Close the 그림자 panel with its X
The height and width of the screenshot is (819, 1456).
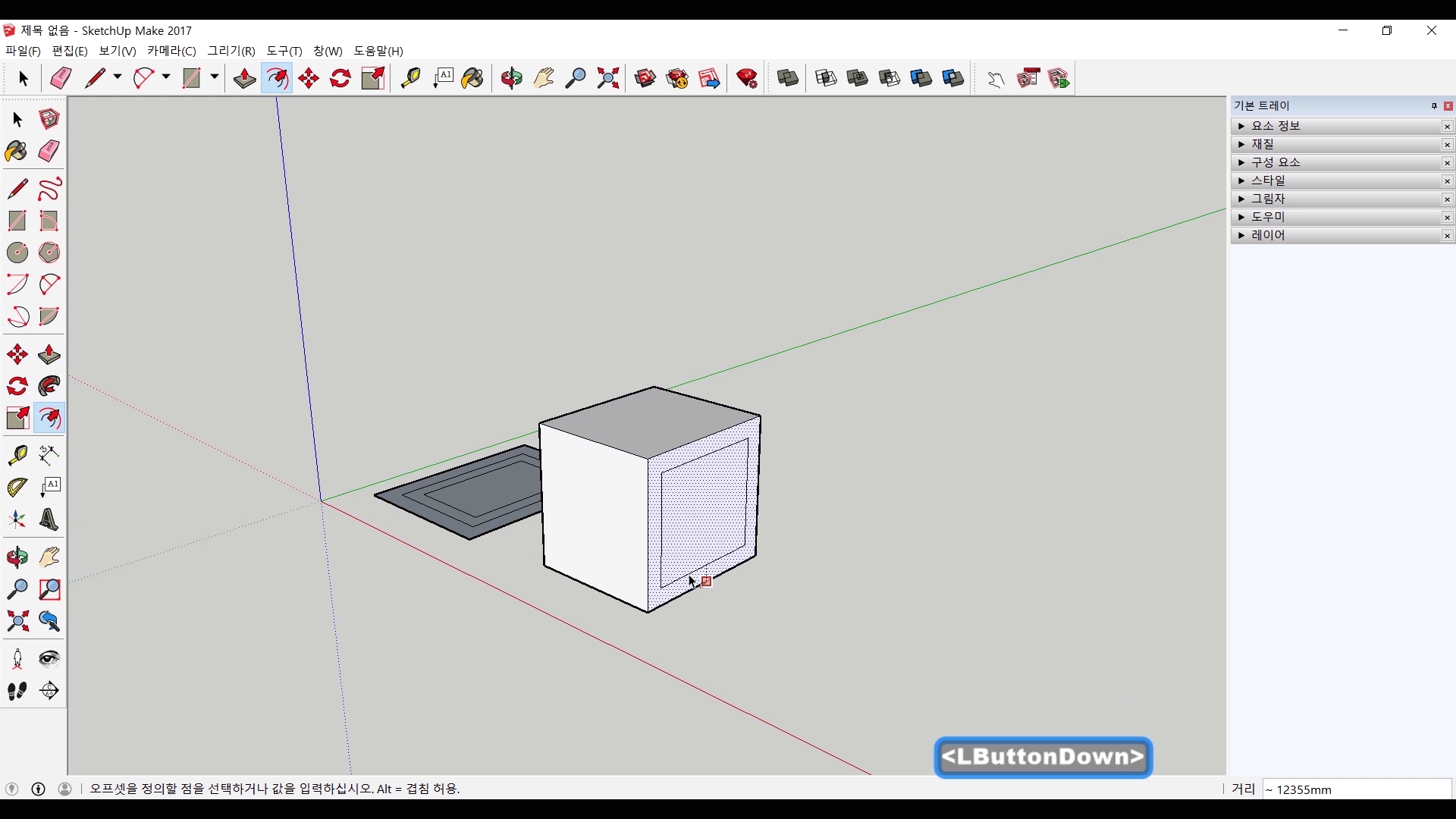[x=1447, y=199]
